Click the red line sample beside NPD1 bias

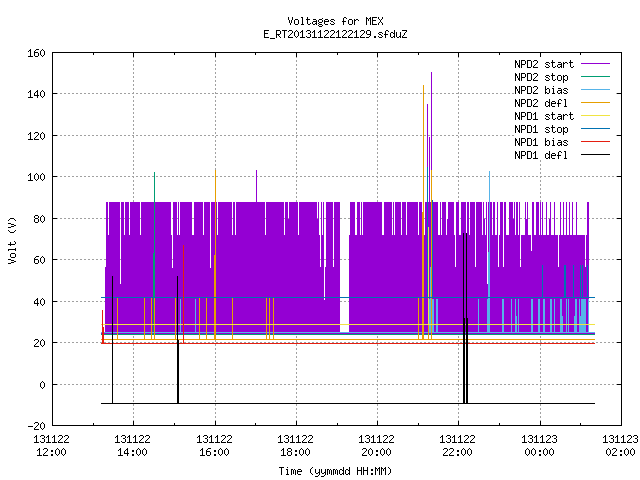point(595,142)
